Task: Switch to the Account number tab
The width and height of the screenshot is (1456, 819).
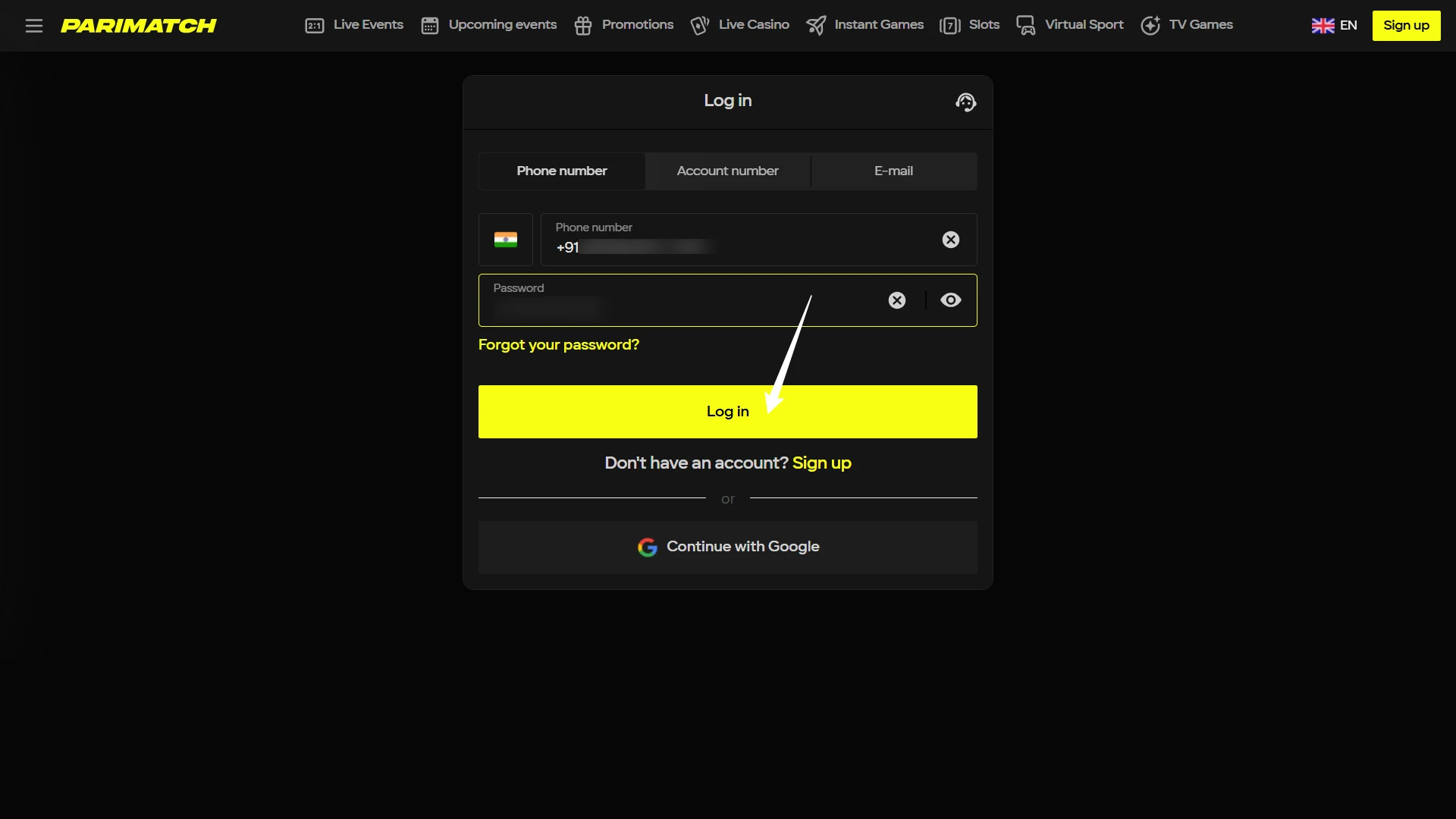Action: [727, 171]
